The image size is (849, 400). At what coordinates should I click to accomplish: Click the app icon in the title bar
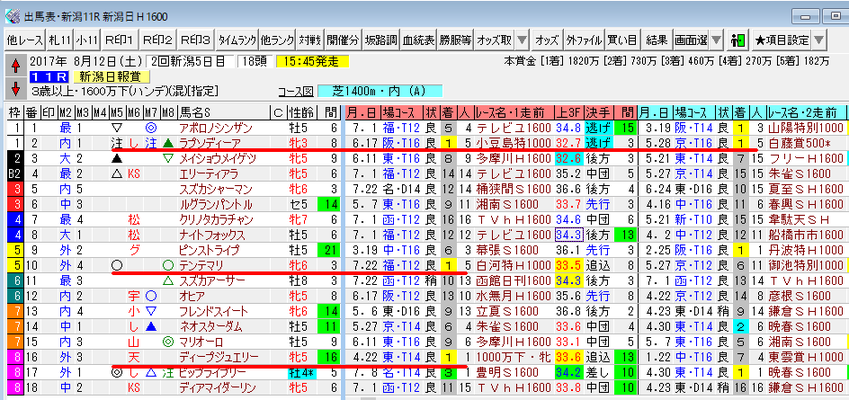pyautogui.click(x=12, y=17)
